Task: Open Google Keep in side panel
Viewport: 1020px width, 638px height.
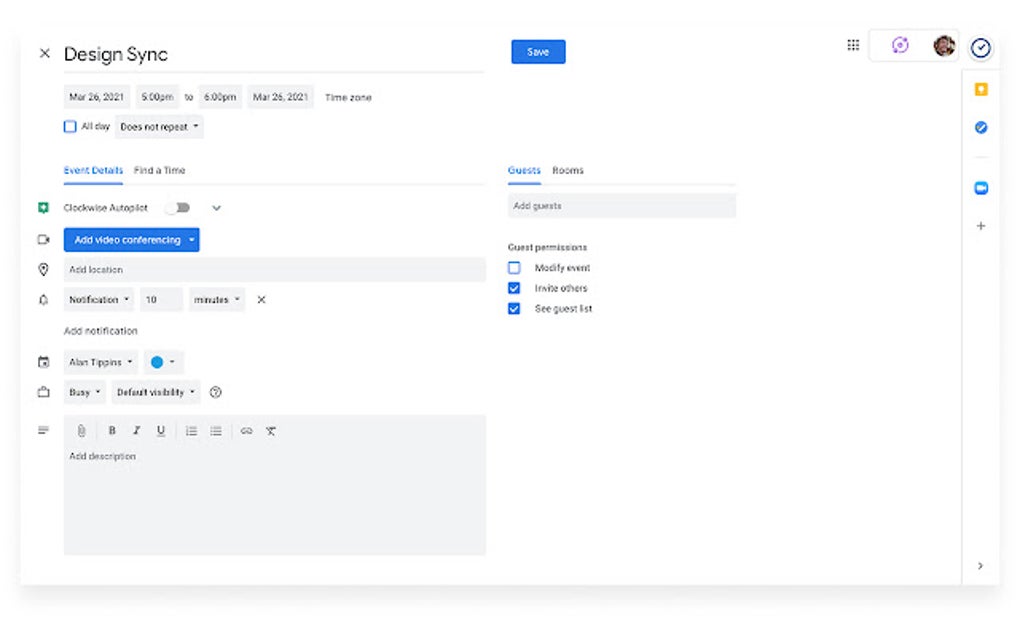Action: click(x=981, y=89)
